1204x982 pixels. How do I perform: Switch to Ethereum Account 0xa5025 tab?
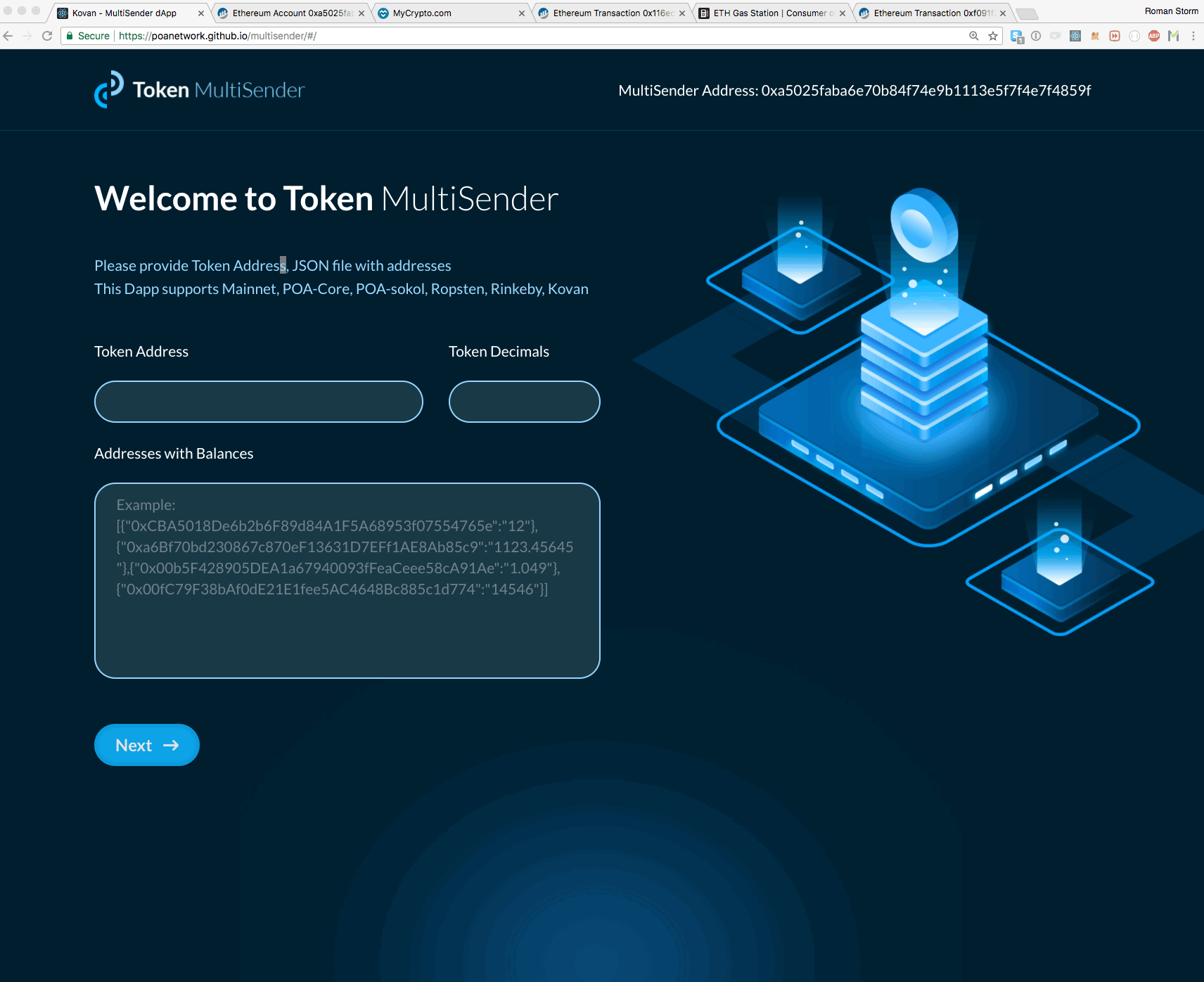[x=292, y=13]
